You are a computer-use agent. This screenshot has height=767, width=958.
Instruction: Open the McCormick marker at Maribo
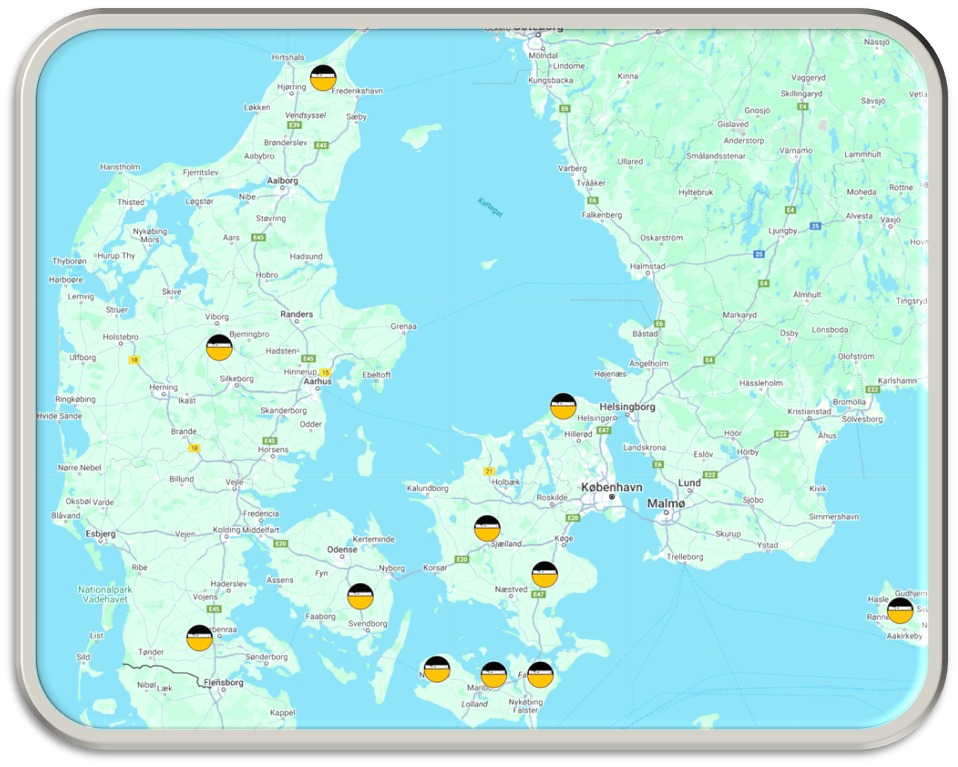[494, 675]
